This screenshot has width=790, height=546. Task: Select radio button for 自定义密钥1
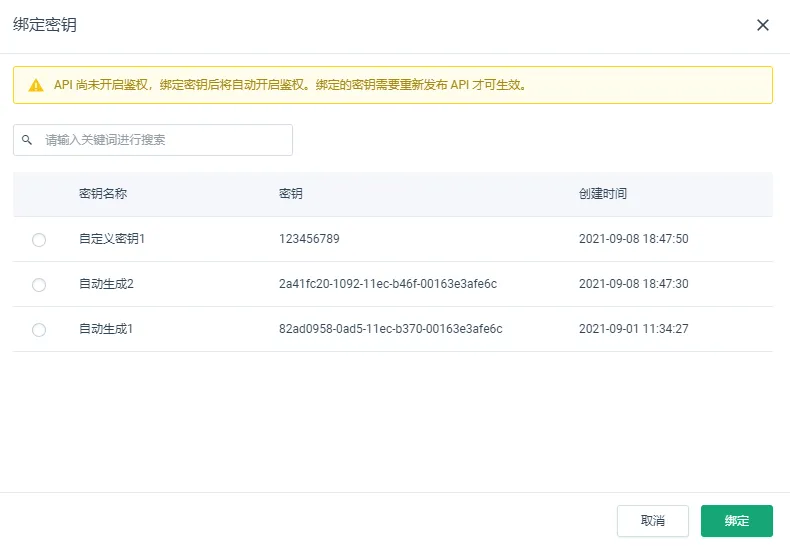coord(39,240)
